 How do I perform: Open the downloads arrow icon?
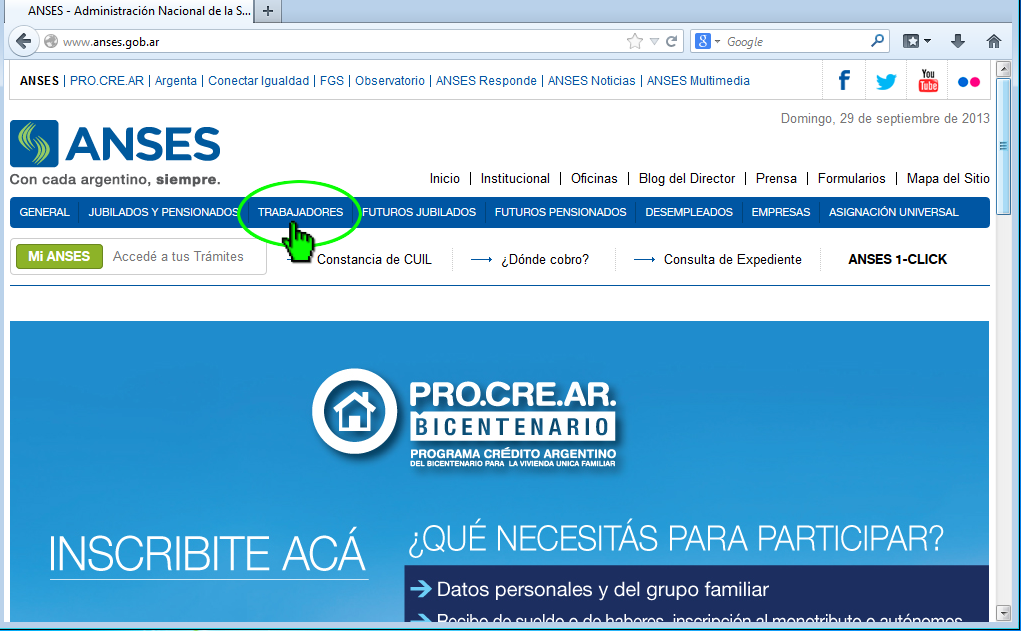click(958, 41)
